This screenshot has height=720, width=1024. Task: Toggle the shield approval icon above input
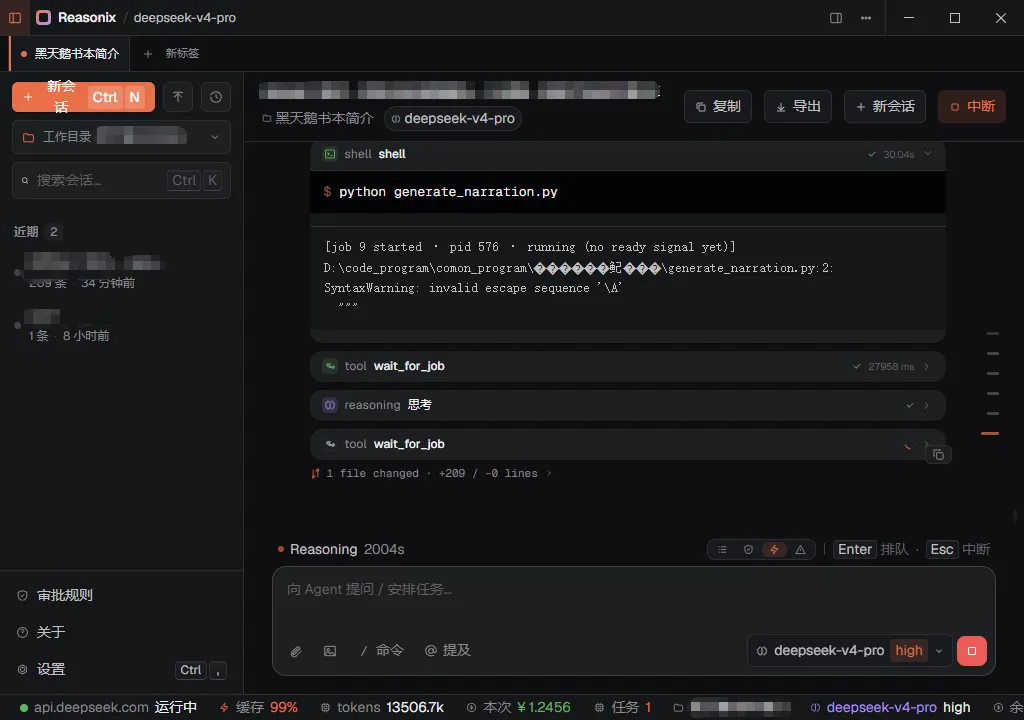[748, 549]
